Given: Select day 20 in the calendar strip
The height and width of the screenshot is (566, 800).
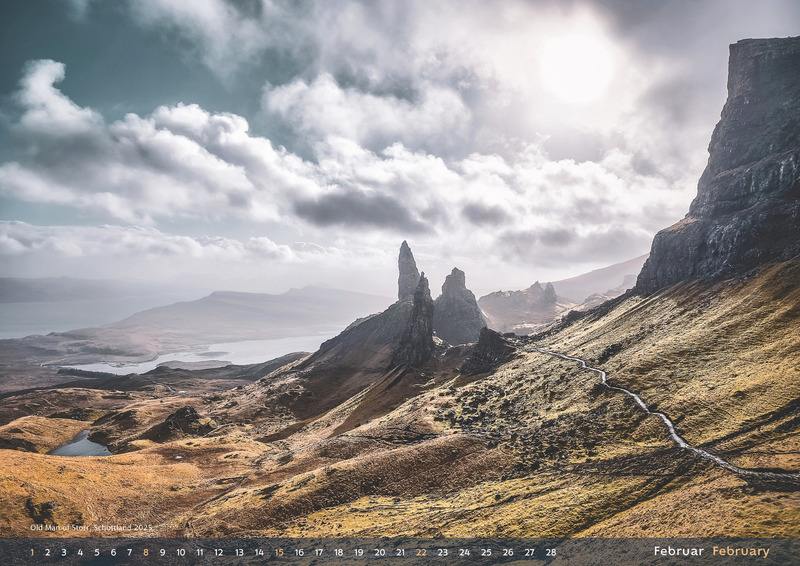Looking at the screenshot, I should [x=379, y=552].
